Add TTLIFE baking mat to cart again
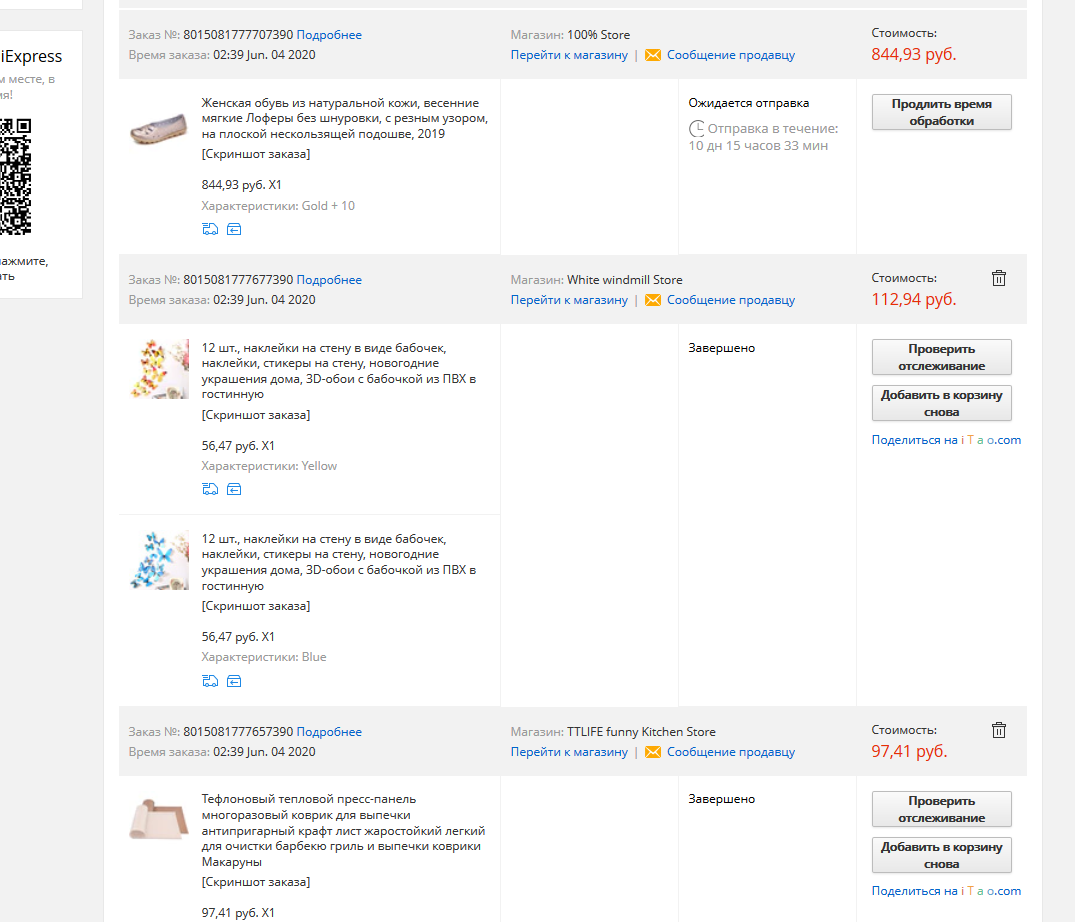This screenshot has height=922, width=1075. [x=941, y=855]
